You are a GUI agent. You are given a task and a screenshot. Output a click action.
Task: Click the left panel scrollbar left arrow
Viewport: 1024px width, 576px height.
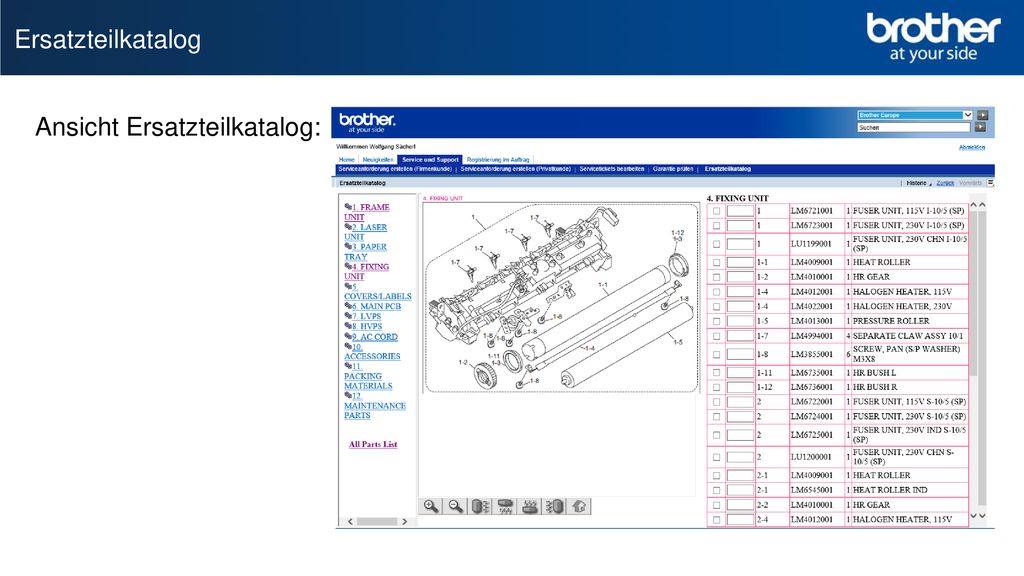tap(351, 521)
